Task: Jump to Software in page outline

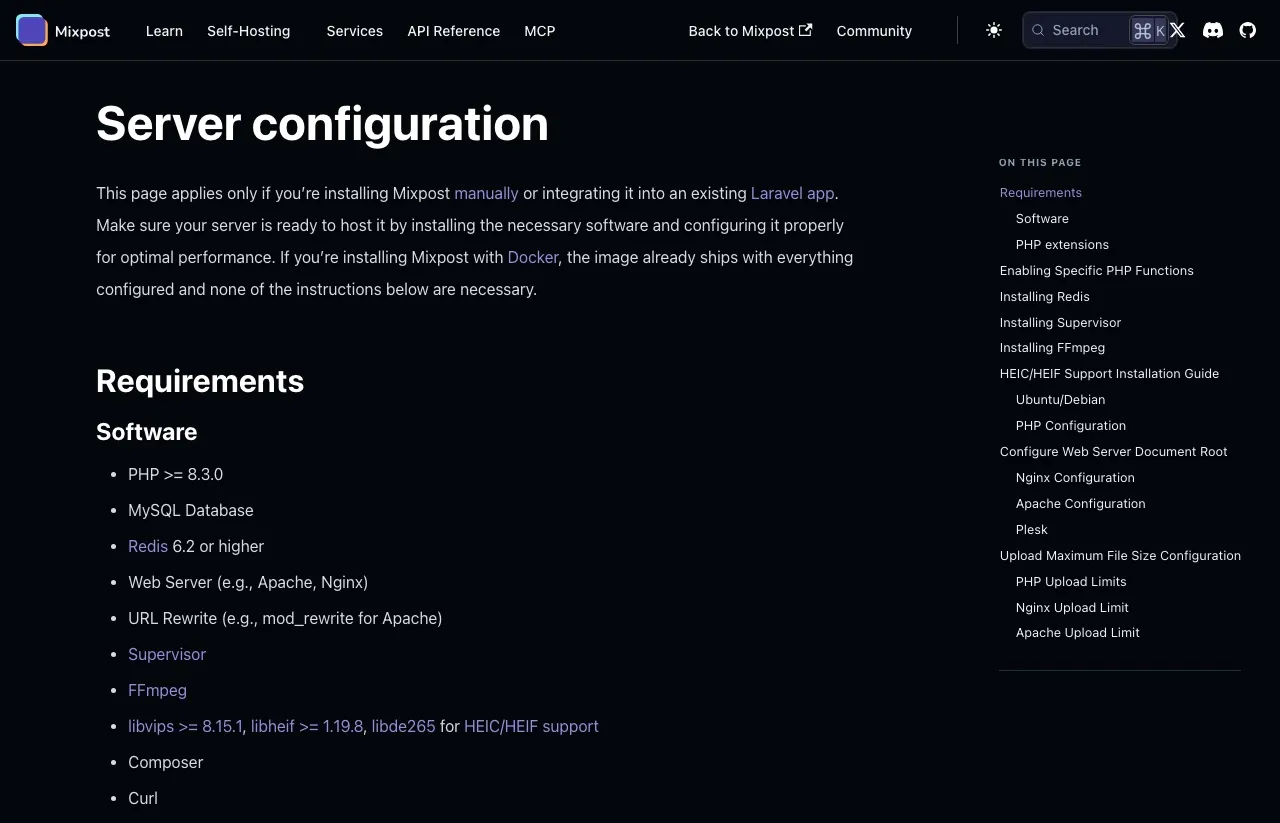Action: coord(1042,219)
